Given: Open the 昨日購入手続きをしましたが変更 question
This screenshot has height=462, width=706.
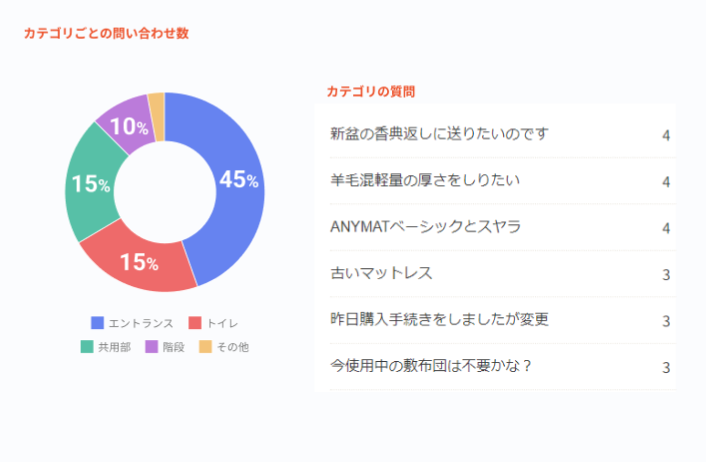Looking at the screenshot, I should (439, 320).
